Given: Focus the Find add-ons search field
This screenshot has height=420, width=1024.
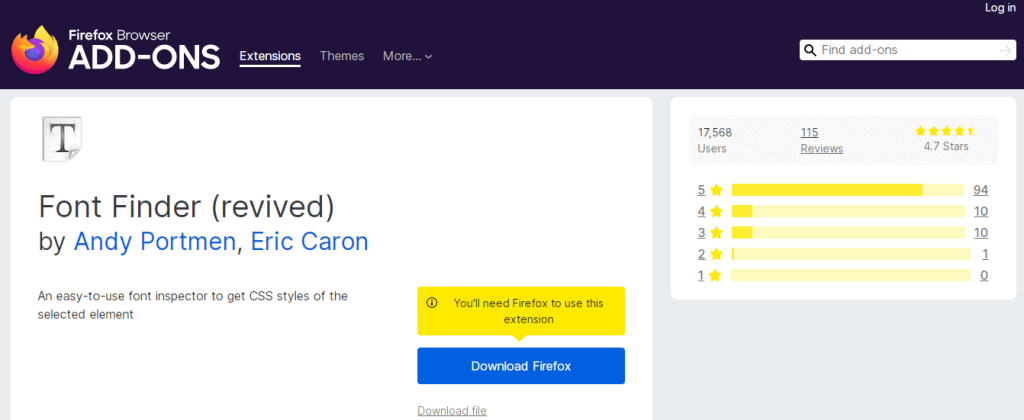Looking at the screenshot, I should click(908, 50).
